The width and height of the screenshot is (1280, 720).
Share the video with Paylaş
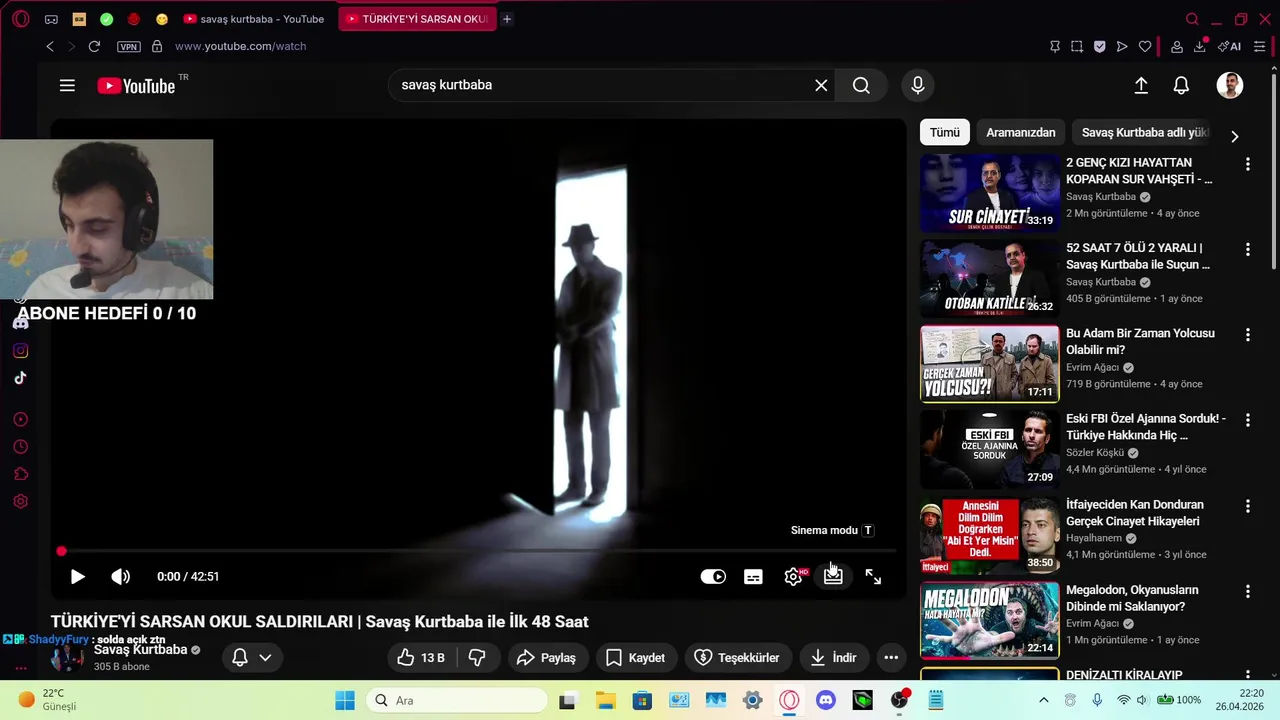(546, 657)
